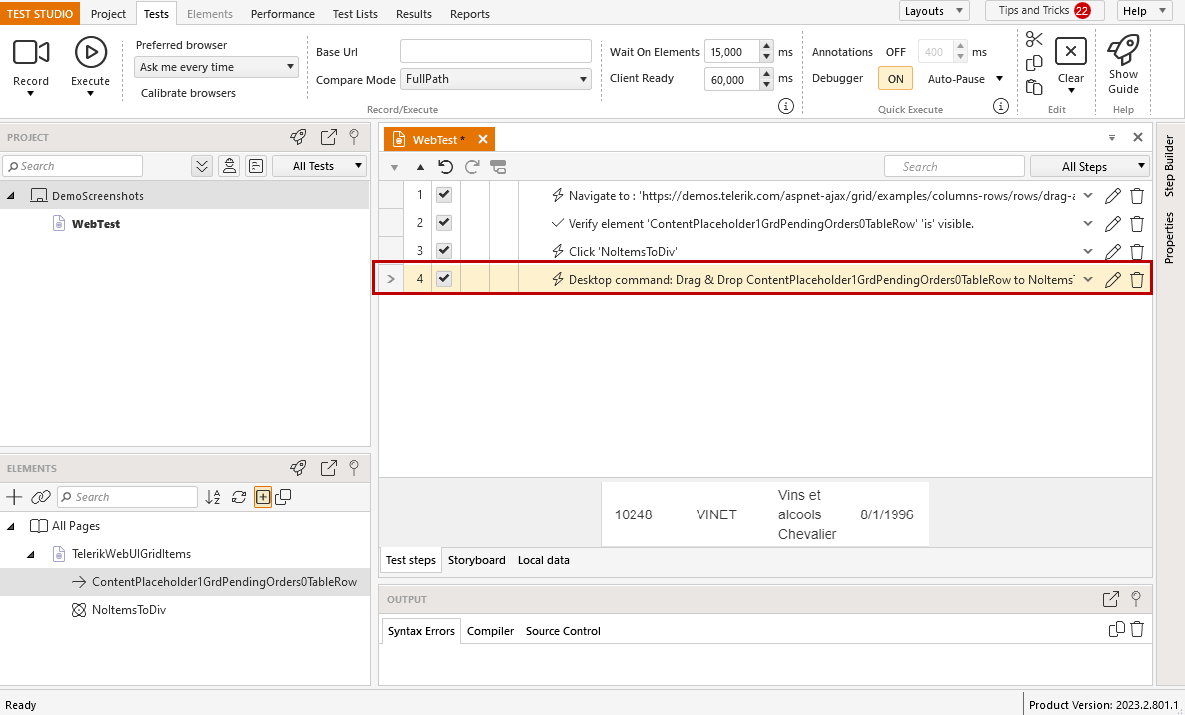Delete step 3 using its trash icon
This screenshot has width=1185, height=715.
click(1137, 252)
